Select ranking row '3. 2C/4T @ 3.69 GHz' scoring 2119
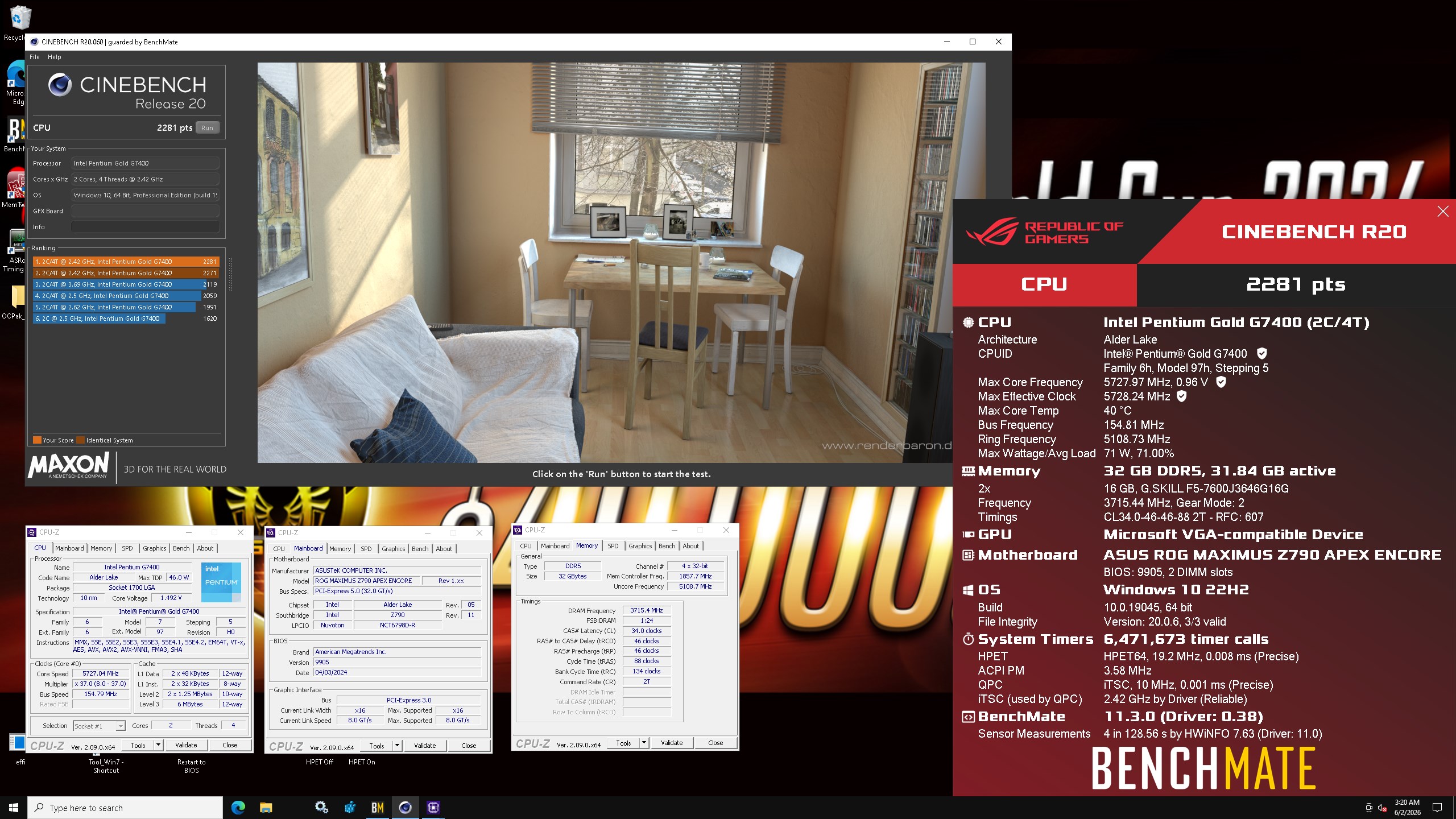Screen dimensions: 1456x819 click(x=126, y=284)
